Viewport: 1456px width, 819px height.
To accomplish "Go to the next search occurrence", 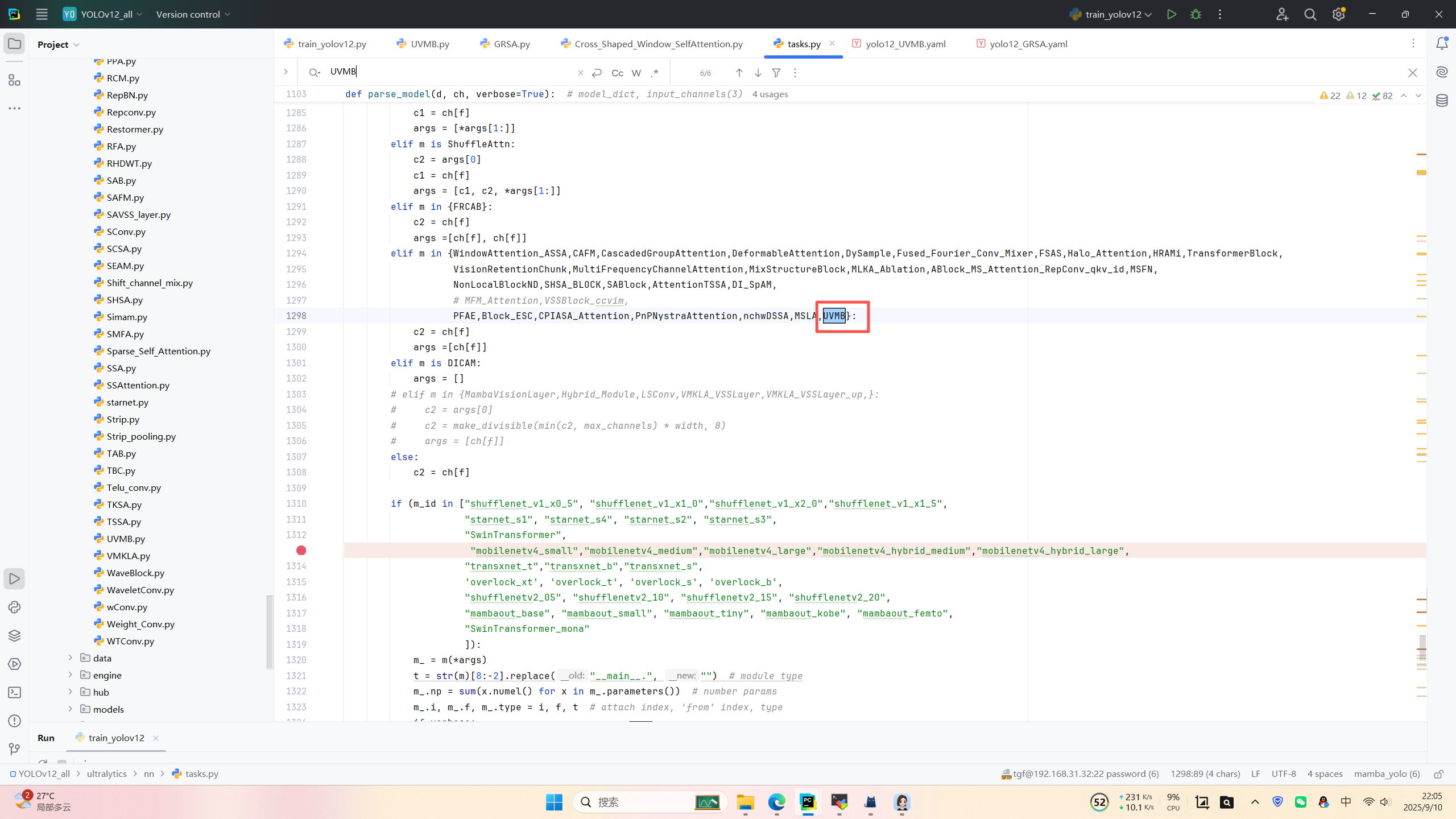I will 758,73.
